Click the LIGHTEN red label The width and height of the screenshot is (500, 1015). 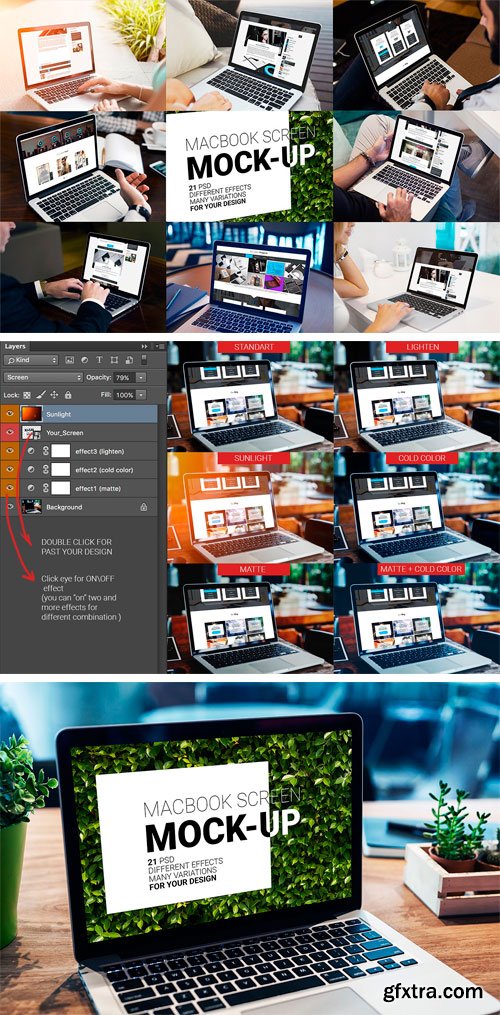[422, 347]
